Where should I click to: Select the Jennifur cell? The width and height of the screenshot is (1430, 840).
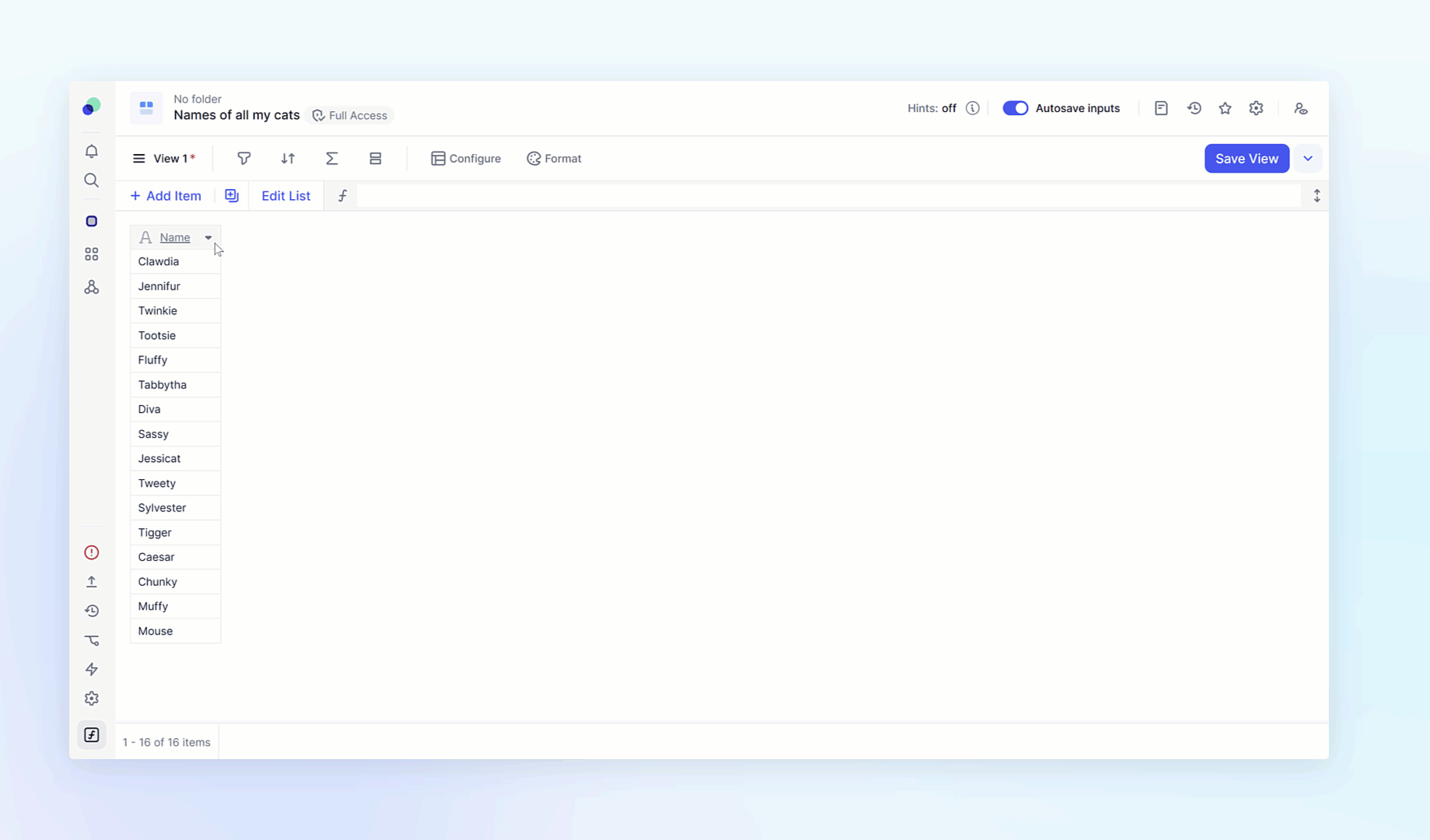(x=175, y=286)
